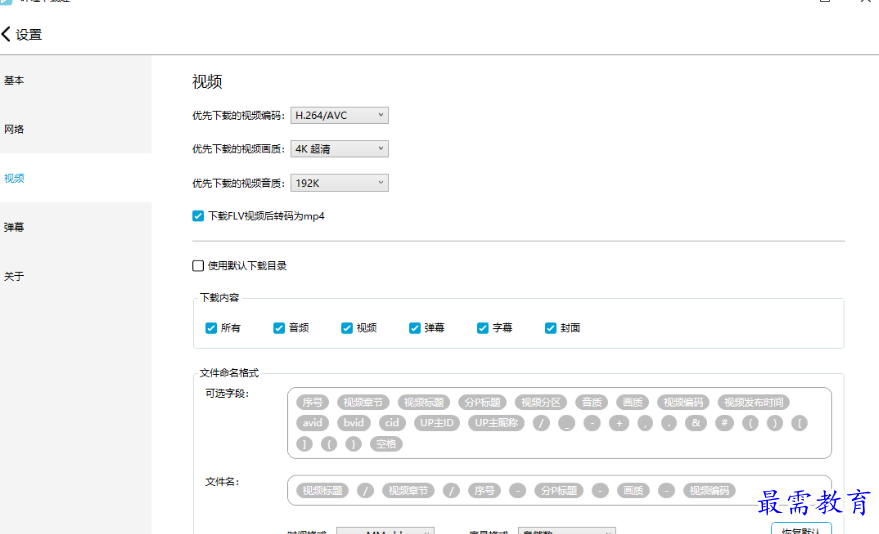Image resolution: width=879 pixels, height=534 pixels.
Task: Remove the 序号 tag in the 文件名 box
Action: click(x=484, y=491)
